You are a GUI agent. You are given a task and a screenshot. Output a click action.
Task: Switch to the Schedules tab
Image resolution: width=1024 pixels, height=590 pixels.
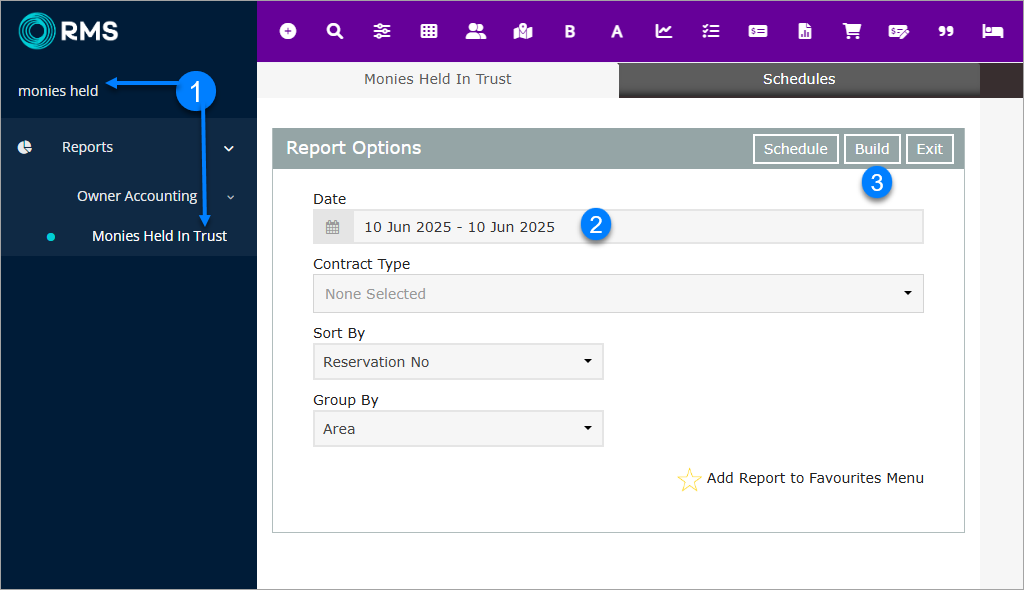pos(798,79)
